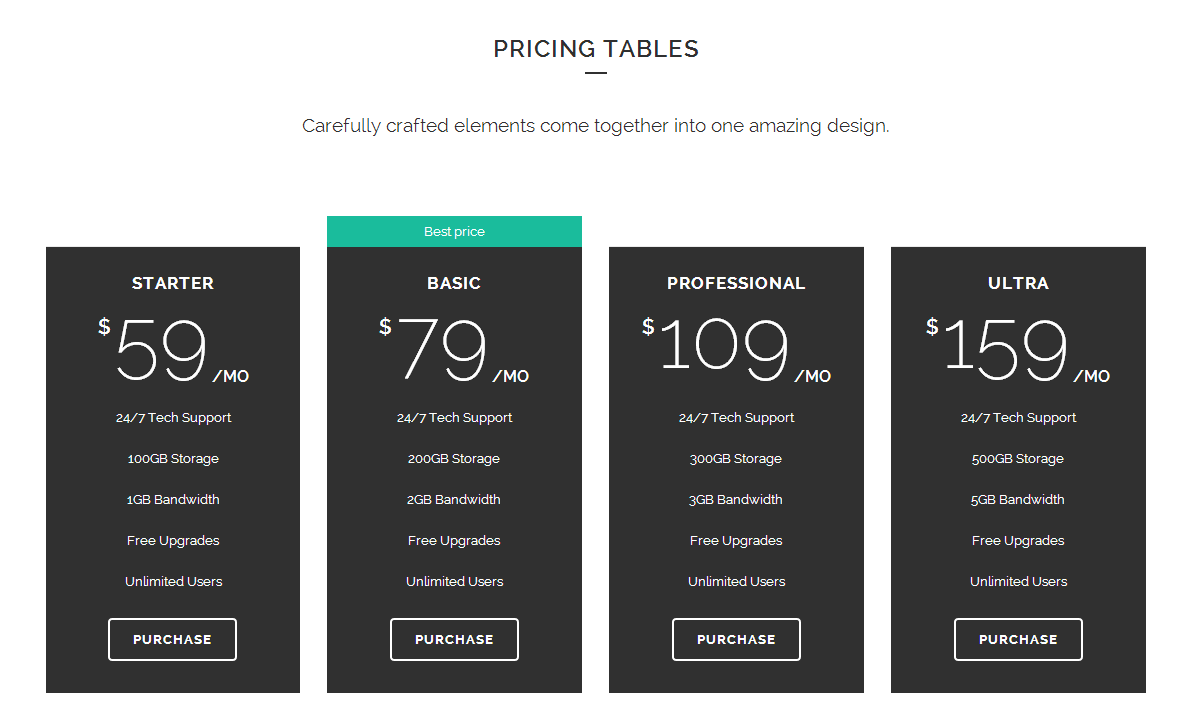Click the $59 per month price
Viewport: 1185px width, 715px height.
pyautogui.click(x=162, y=351)
